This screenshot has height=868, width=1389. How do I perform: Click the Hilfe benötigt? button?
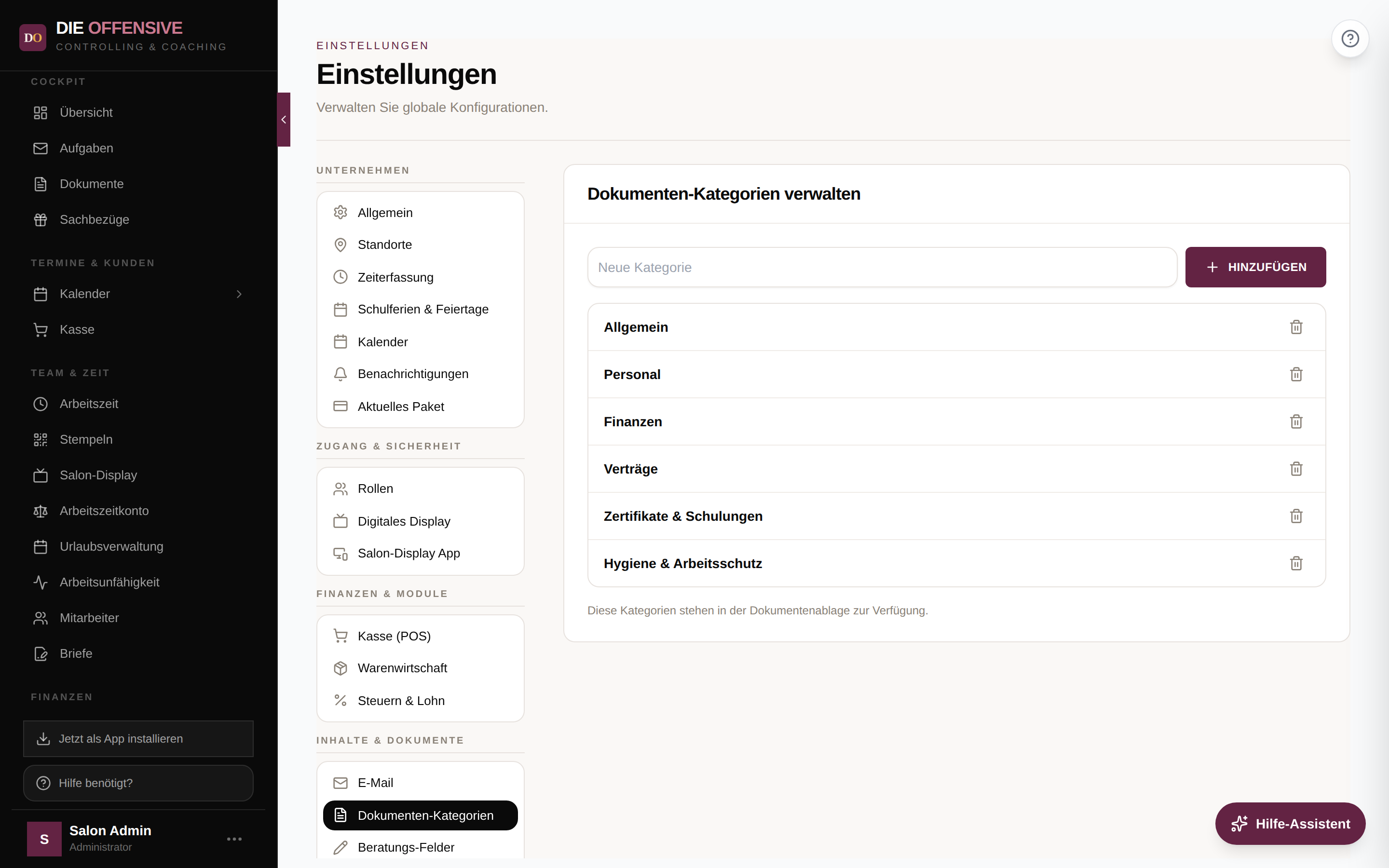pos(138,783)
